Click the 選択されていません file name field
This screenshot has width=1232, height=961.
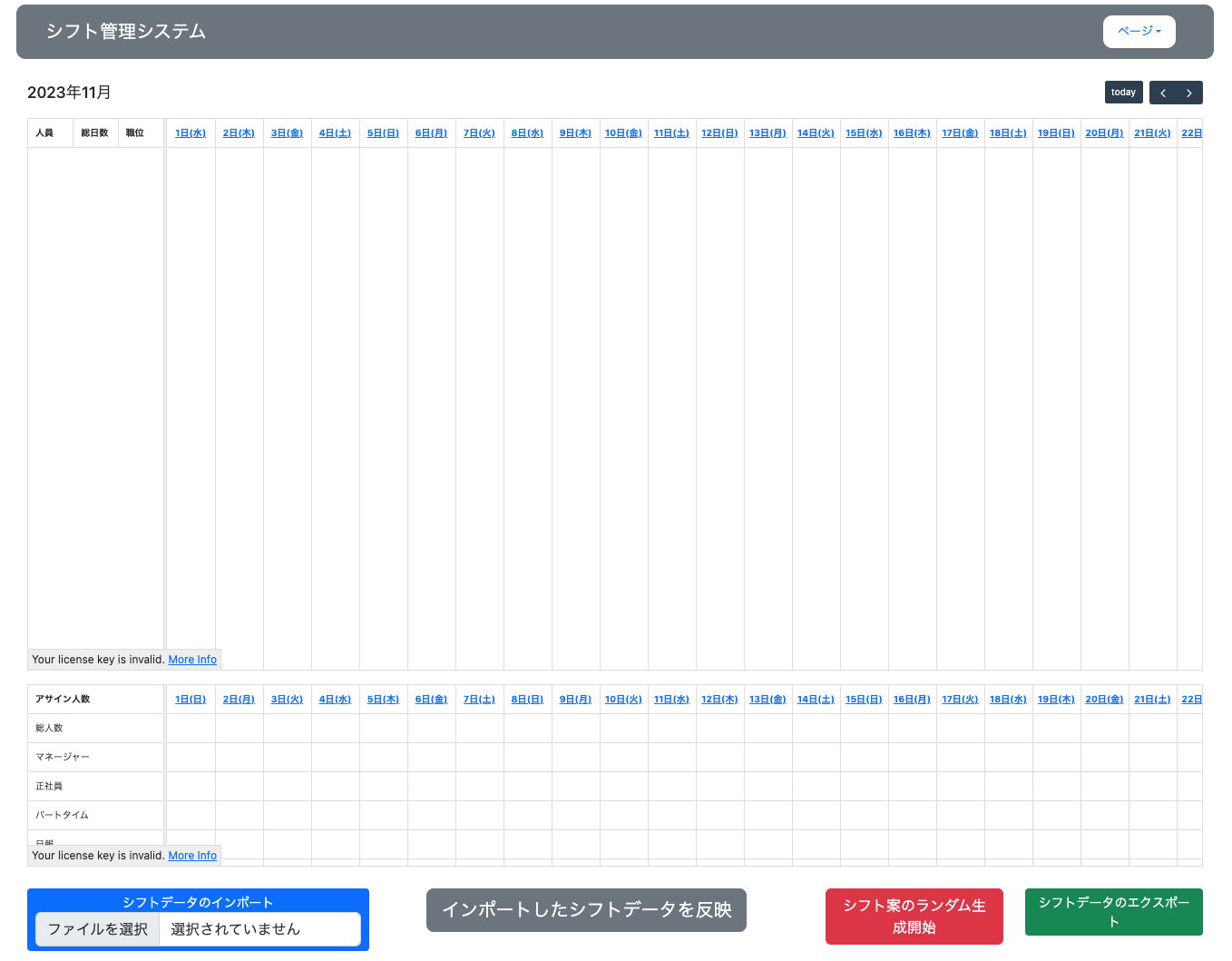tap(259, 929)
